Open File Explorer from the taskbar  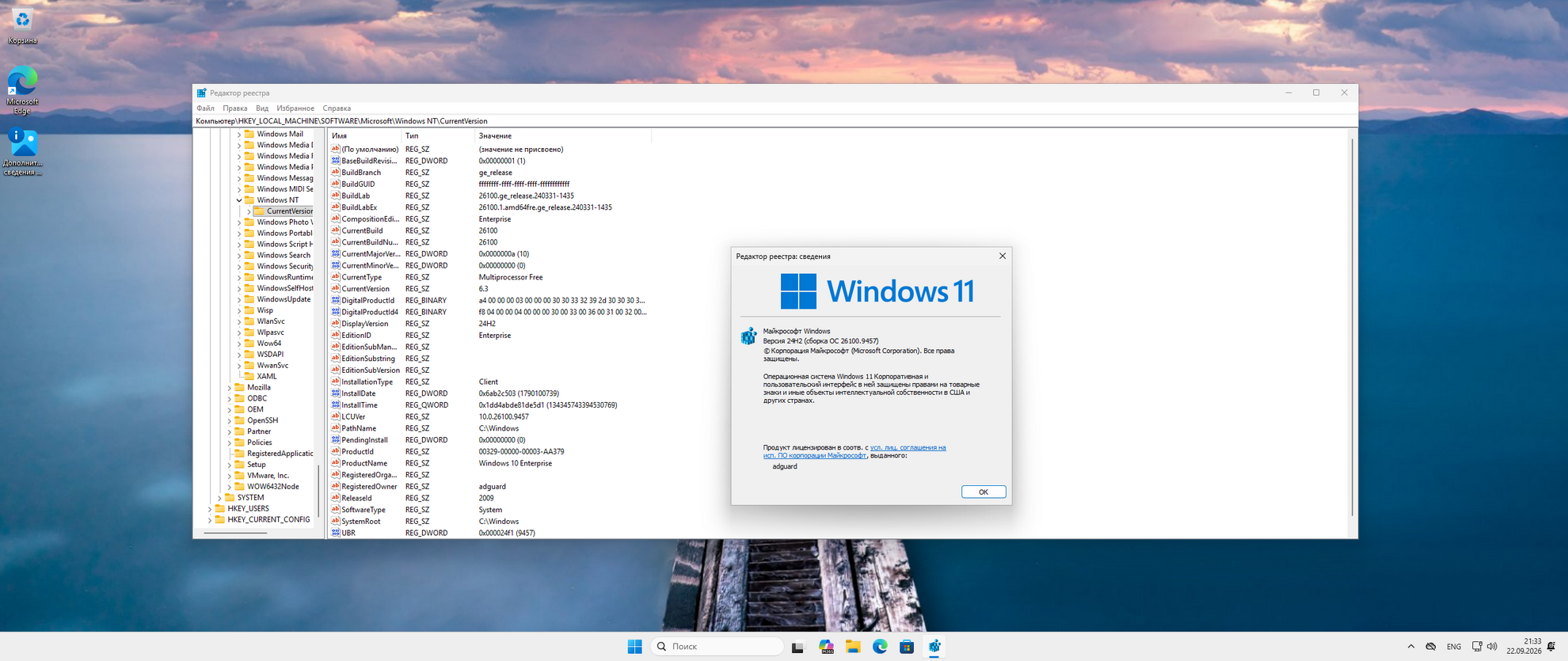(x=852, y=647)
